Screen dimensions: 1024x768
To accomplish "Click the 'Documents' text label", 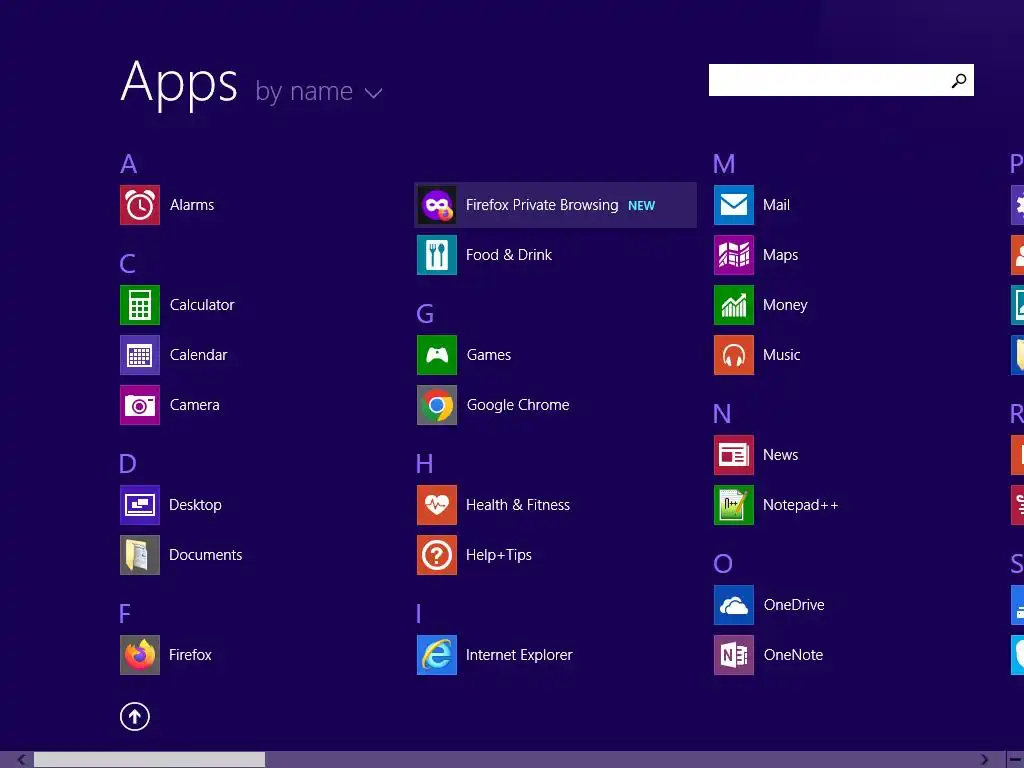I will click(206, 555).
